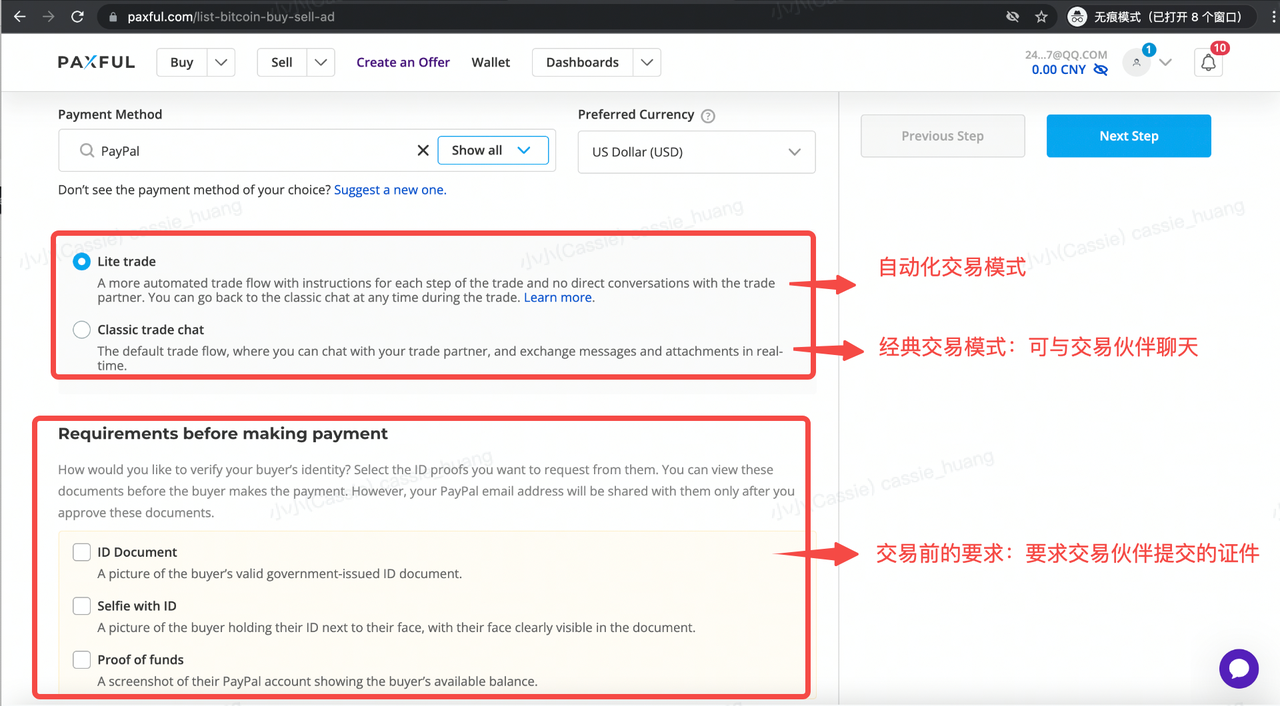The width and height of the screenshot is (1280, 706).
Task: Check the Selfie with ID checkbox
Action: point(82,606)
